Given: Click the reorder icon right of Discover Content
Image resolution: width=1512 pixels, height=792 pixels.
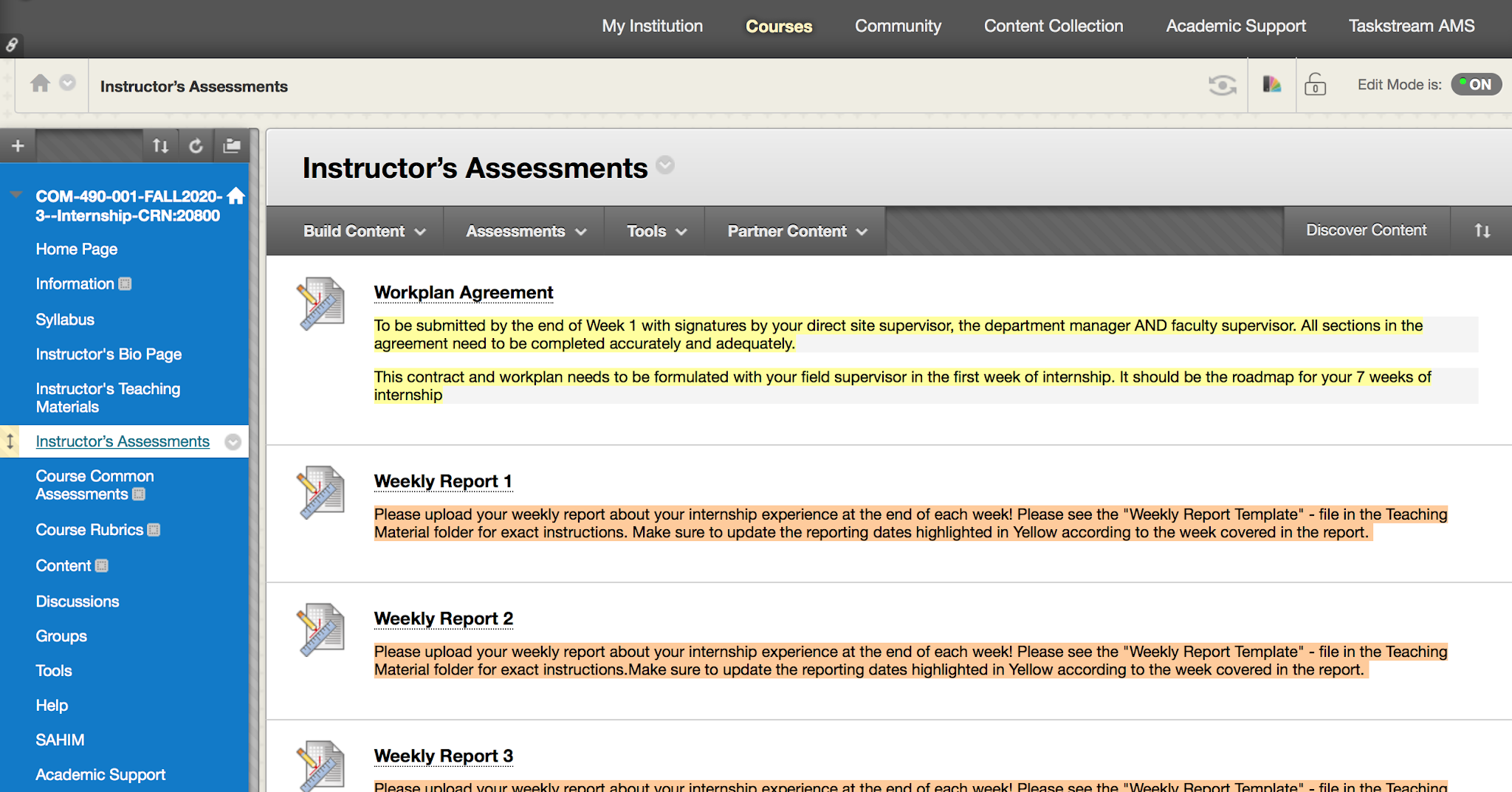Looking at the screenshot, I should [1482, 230].
